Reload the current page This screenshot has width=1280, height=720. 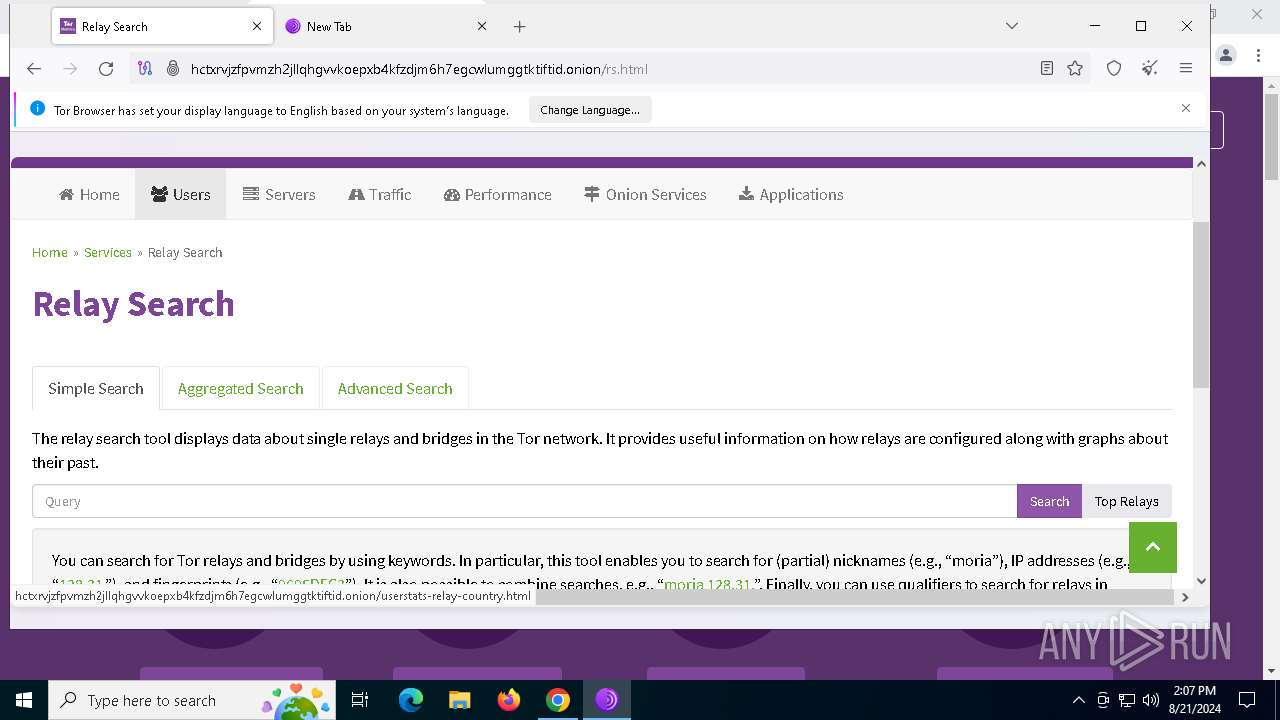(106, 69)
